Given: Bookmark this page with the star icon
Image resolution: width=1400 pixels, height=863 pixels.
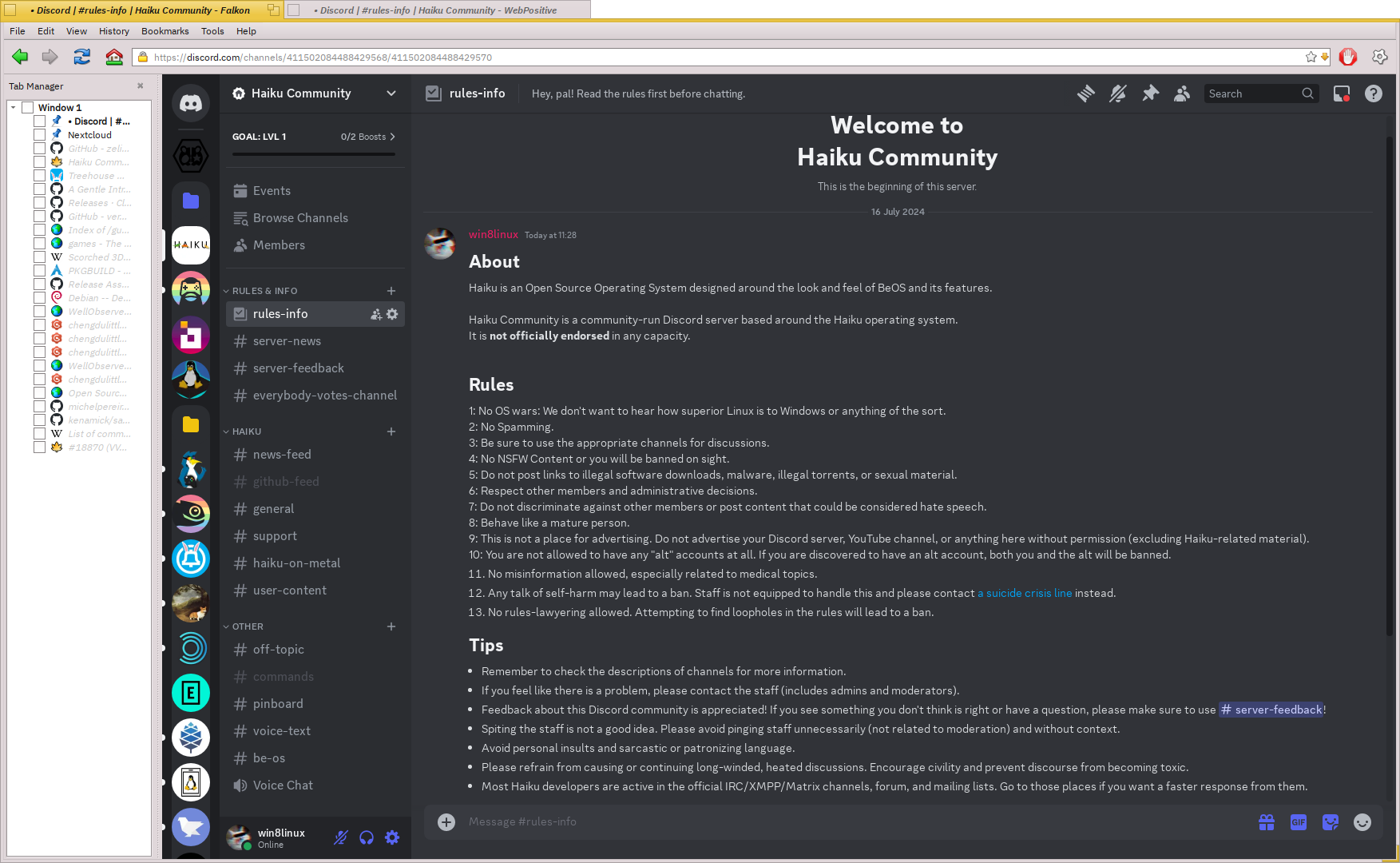Looking at the screenshot, I should pos(1311,58).
